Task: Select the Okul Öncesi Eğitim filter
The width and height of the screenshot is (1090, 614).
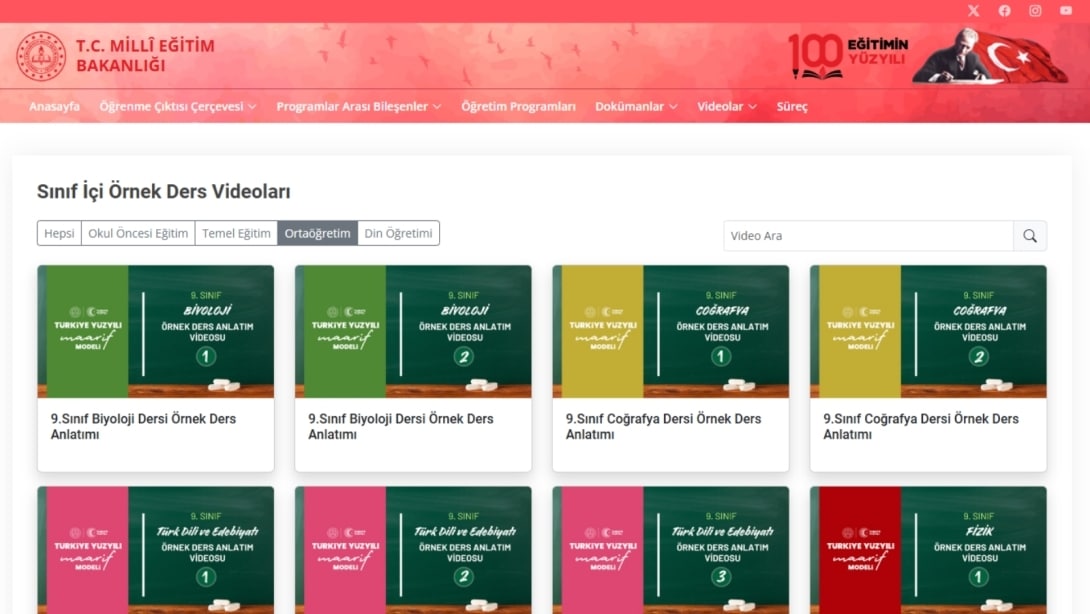Action: pyautogui.click(x=138, y=233)
